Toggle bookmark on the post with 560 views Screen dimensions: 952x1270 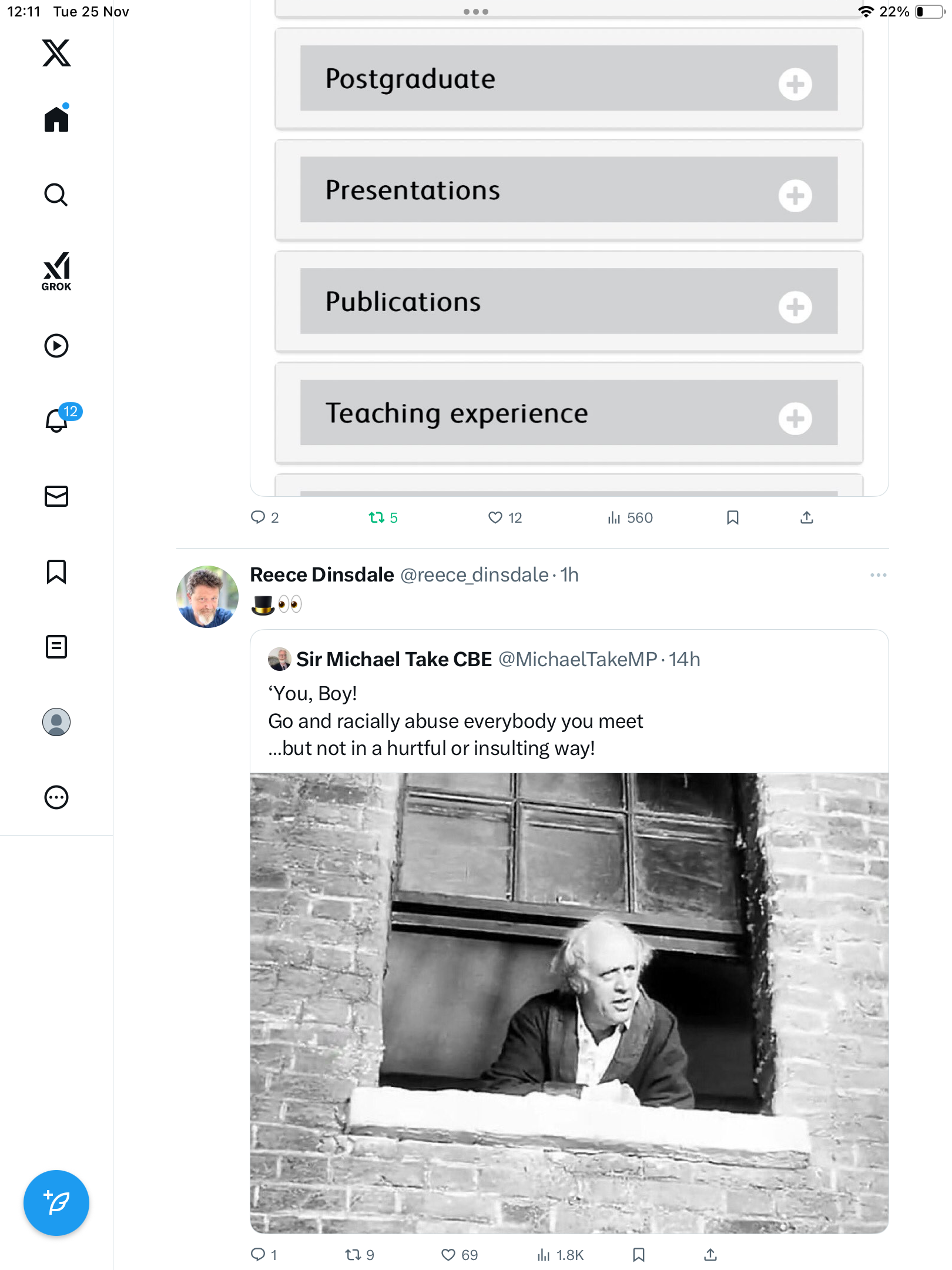(732, 517)
